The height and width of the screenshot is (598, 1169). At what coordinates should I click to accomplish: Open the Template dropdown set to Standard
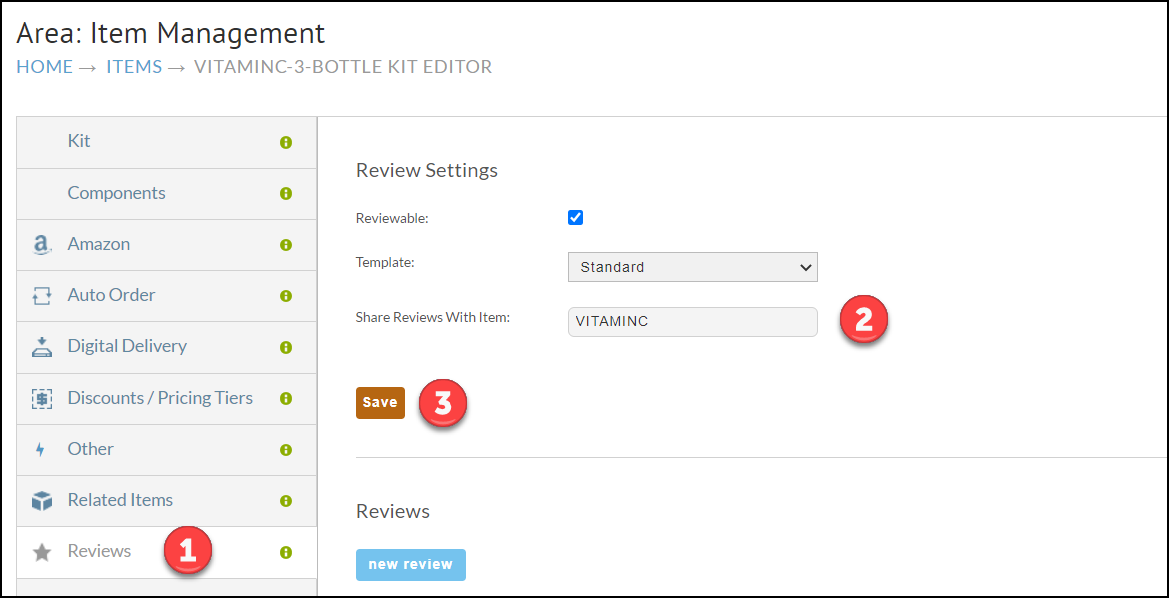693,267
